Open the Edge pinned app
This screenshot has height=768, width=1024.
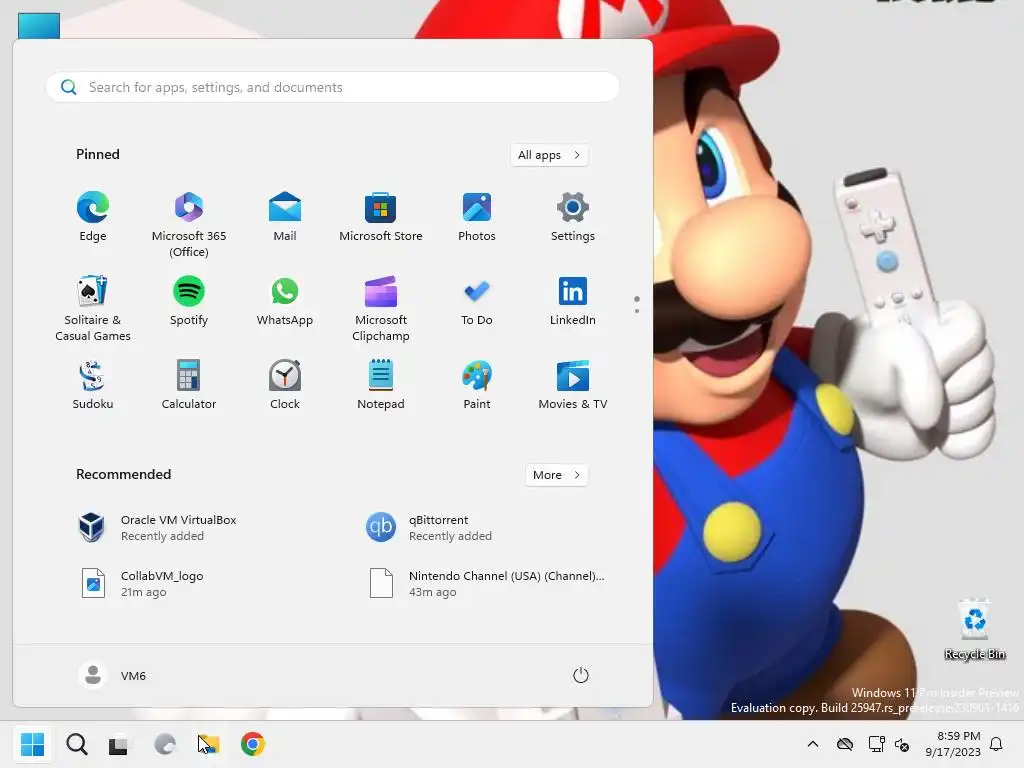click(93, 217)
